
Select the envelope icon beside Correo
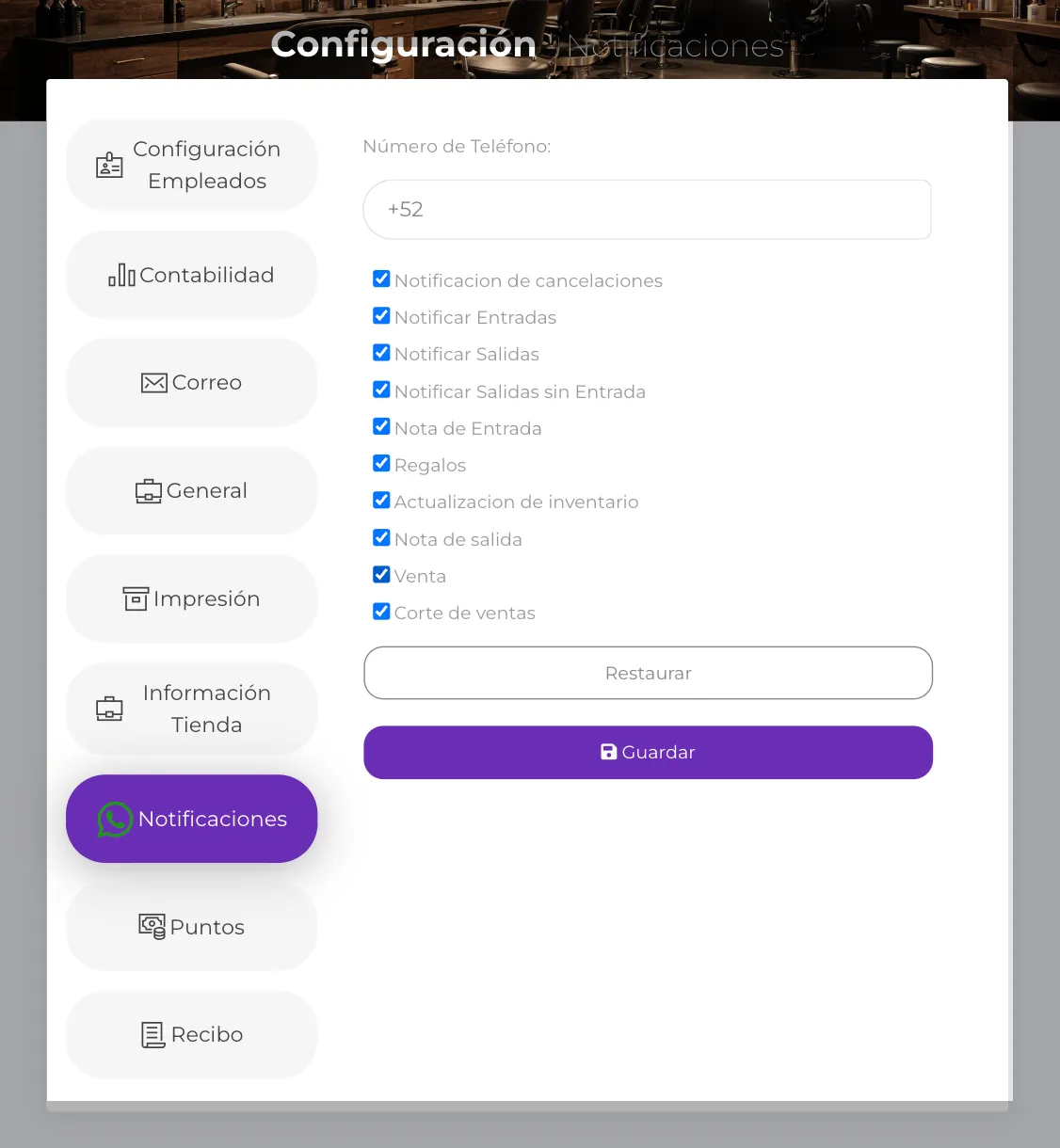point(153,383)
